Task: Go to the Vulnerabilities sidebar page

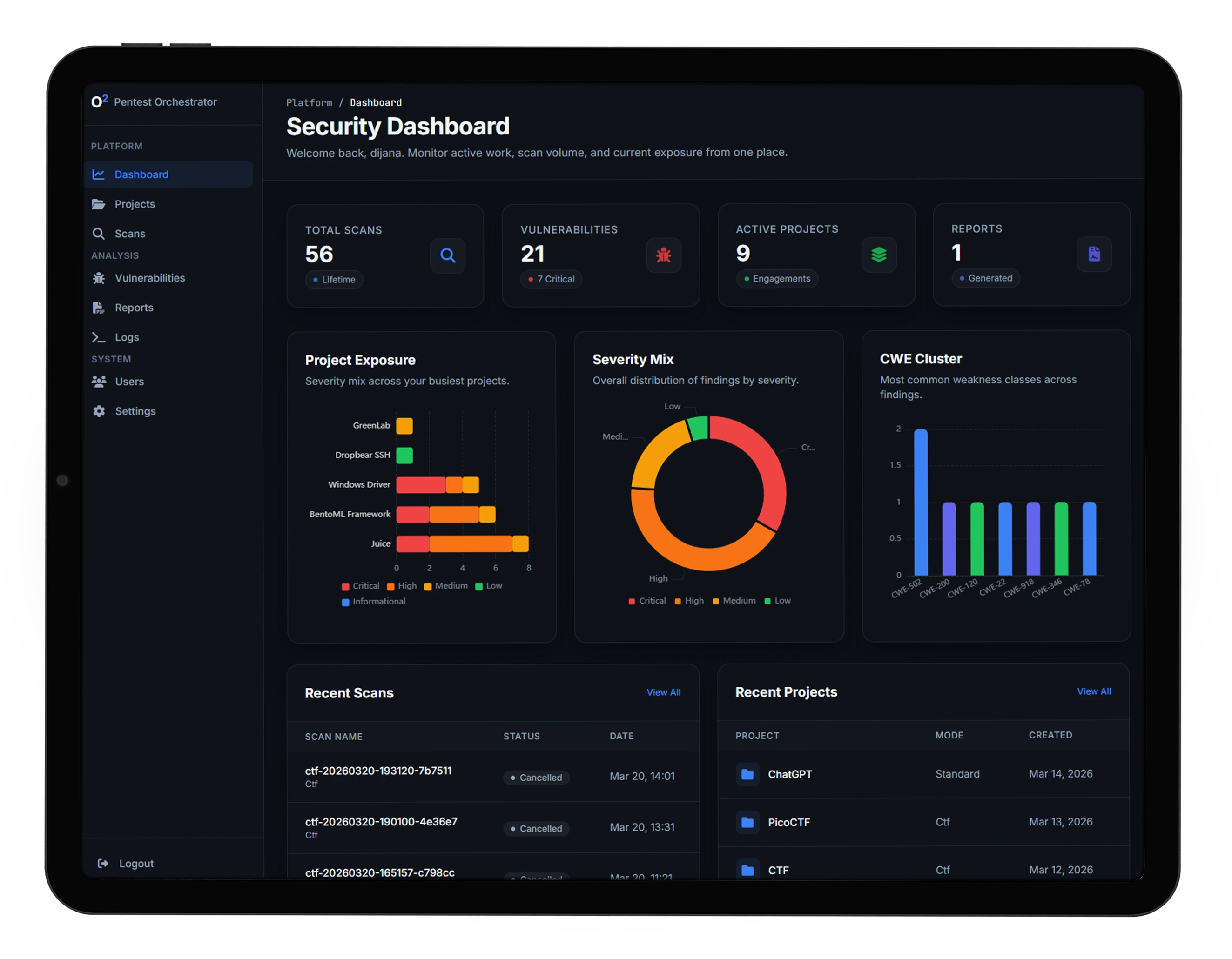Action: pyautogui.click(x=149, y=278)
